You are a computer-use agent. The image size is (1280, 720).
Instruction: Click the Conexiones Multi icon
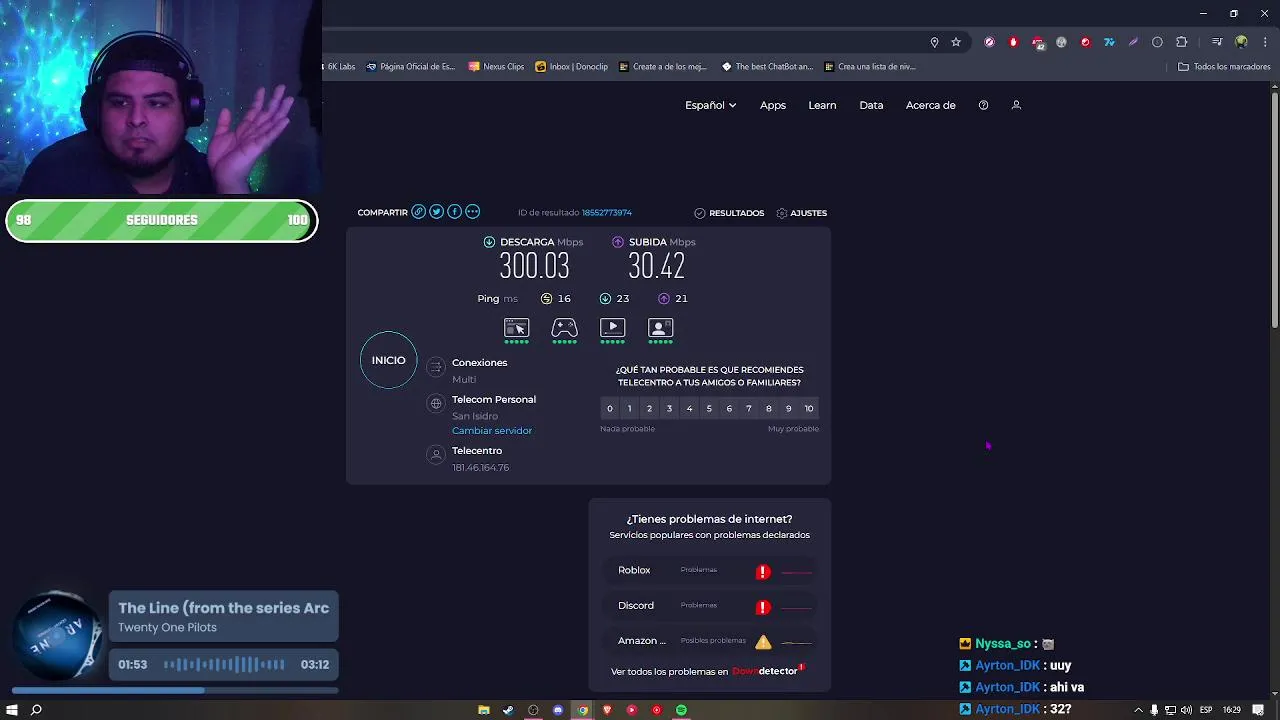pyautogui.click(x=435, y=368)
